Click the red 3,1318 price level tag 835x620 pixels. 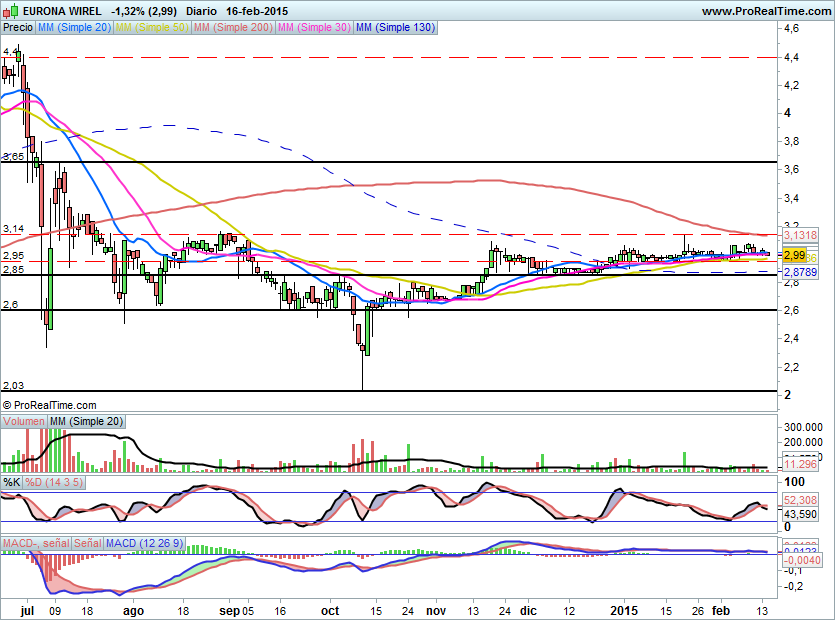coord(799,234)
